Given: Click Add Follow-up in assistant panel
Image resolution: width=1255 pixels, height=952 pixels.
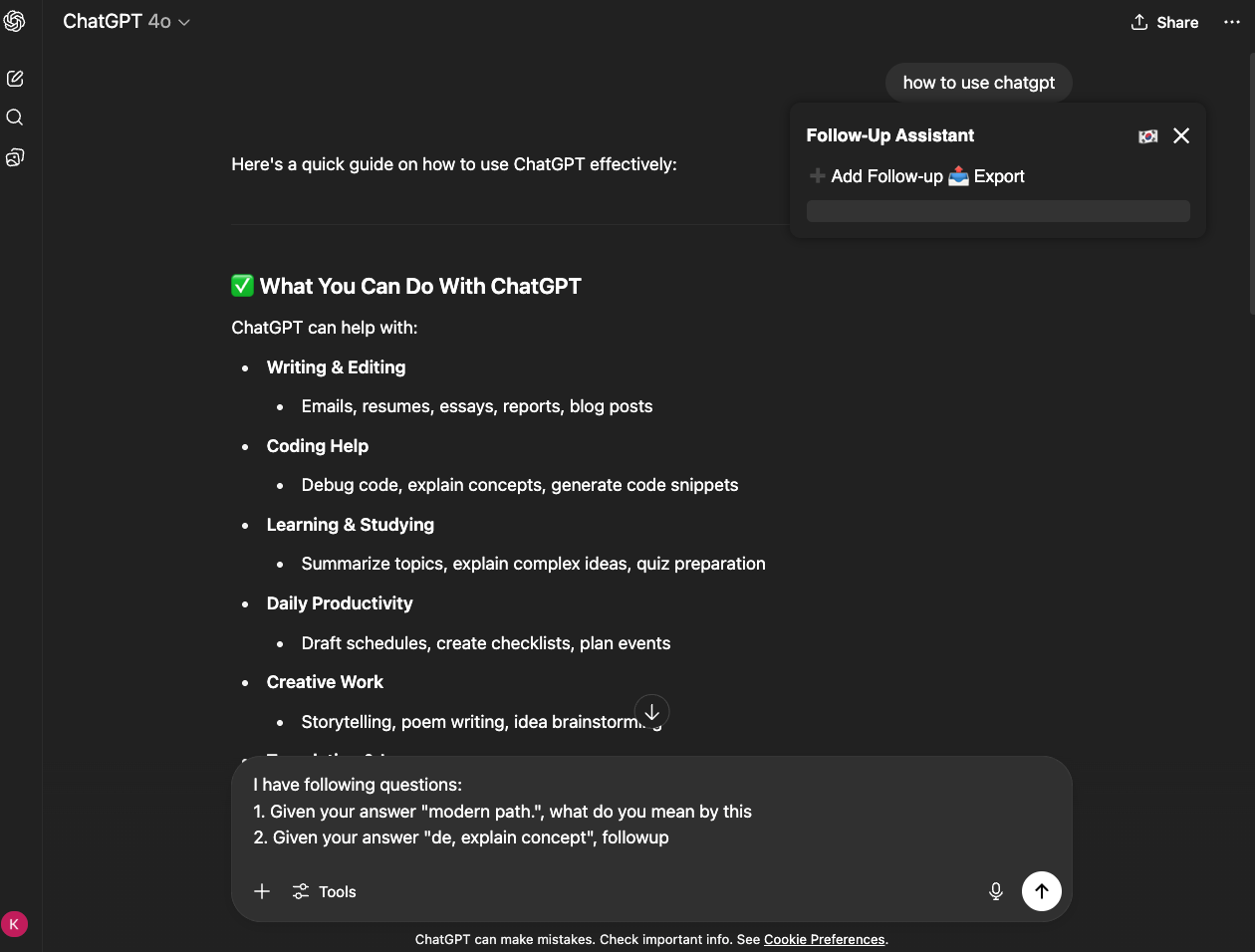Looking at the screenshot, I should click(x=877, y=176).
